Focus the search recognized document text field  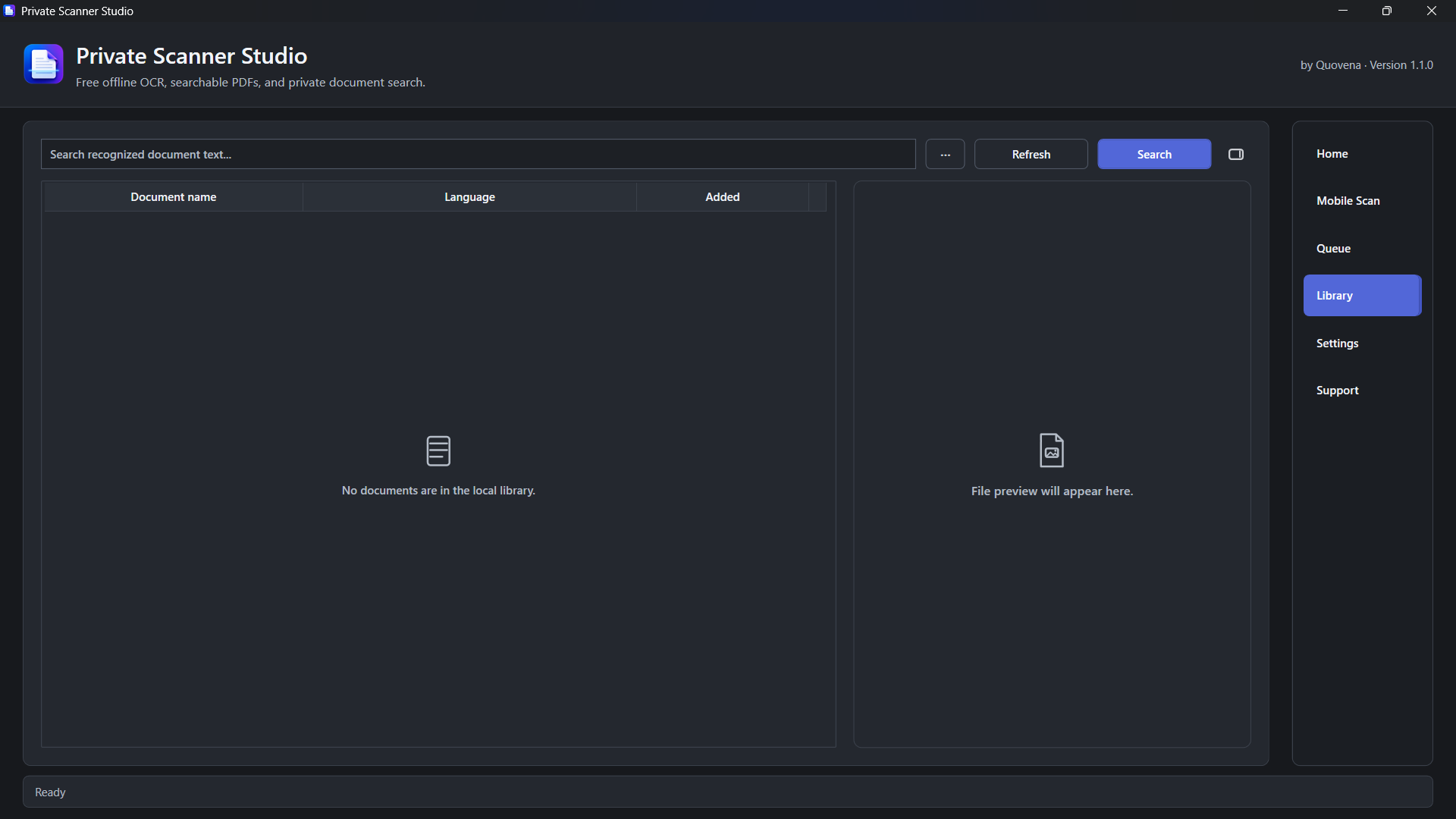tap(479, 154)
